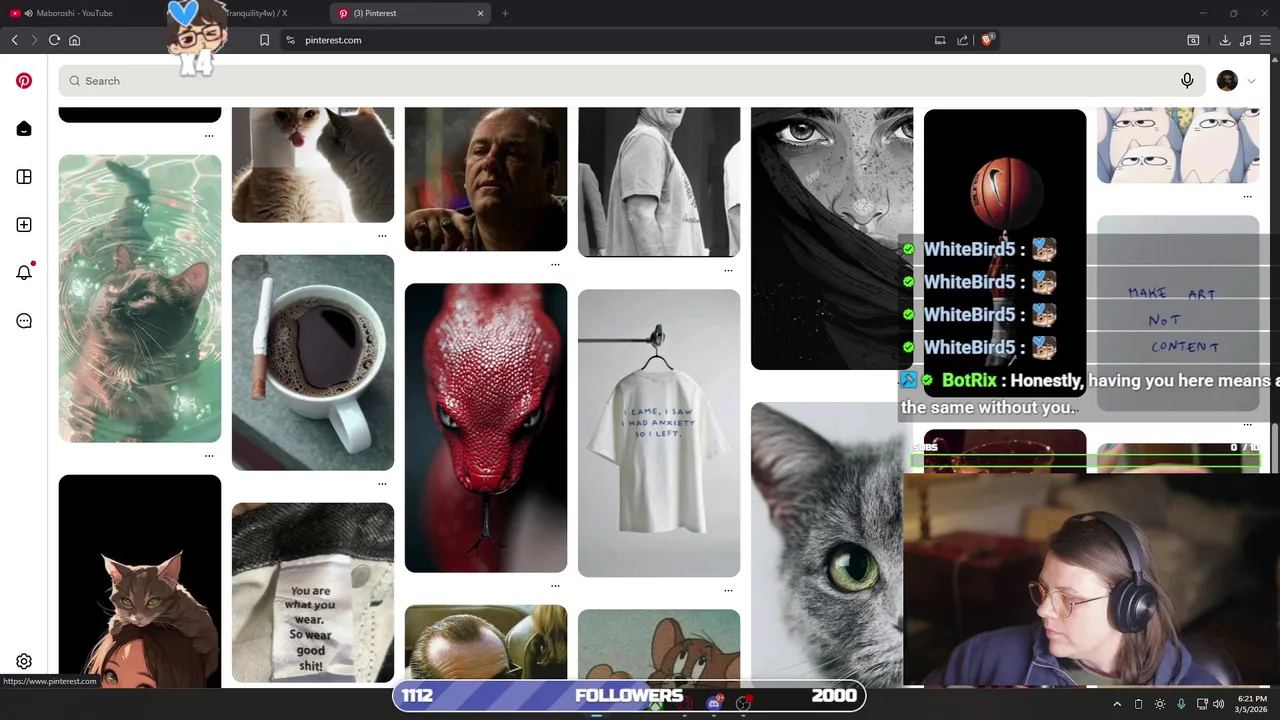Image resolution: width=1280 pixels, height=720 pixels.
Task: Open the Jerry mouse cartoon pin
Action: (x=659, y=648)
